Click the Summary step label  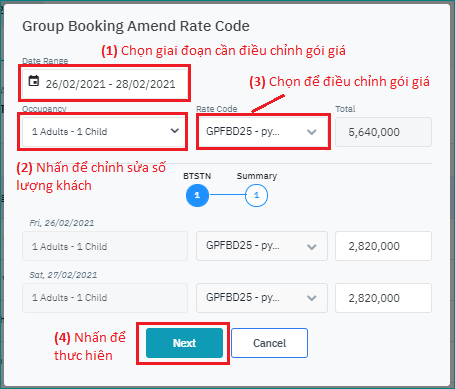[257, 176]
